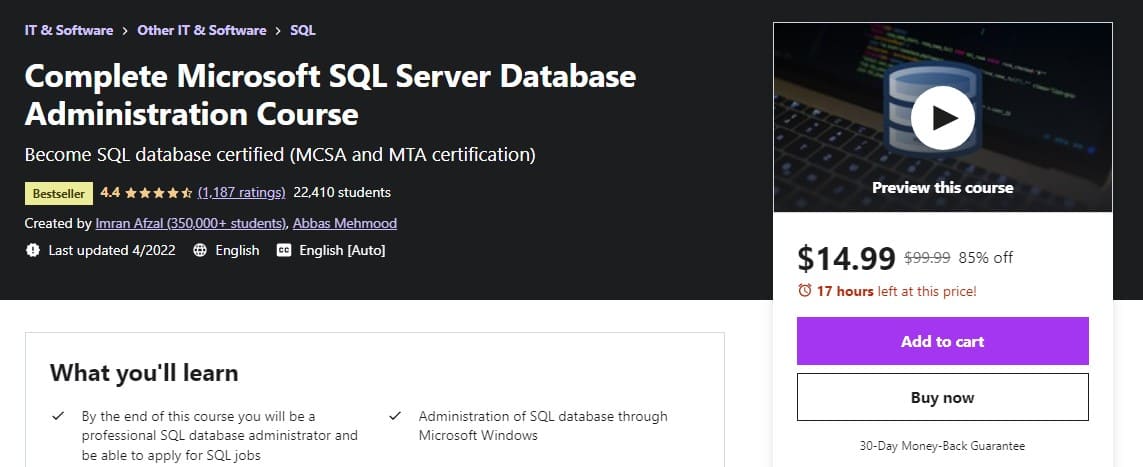Screen dimensions: 1143x467
Task: Click the course title heading
Action: click(330, 95)
